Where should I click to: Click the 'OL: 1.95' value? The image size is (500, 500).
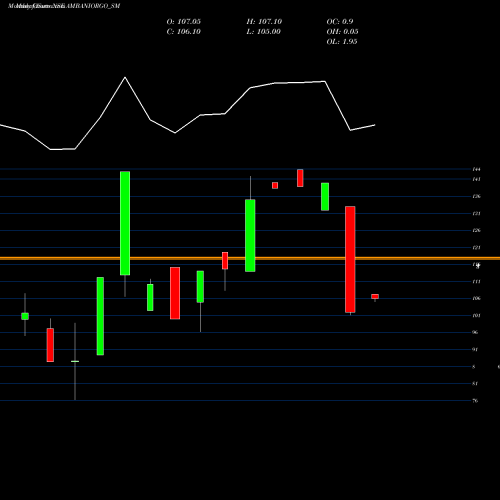coord(342,42)
